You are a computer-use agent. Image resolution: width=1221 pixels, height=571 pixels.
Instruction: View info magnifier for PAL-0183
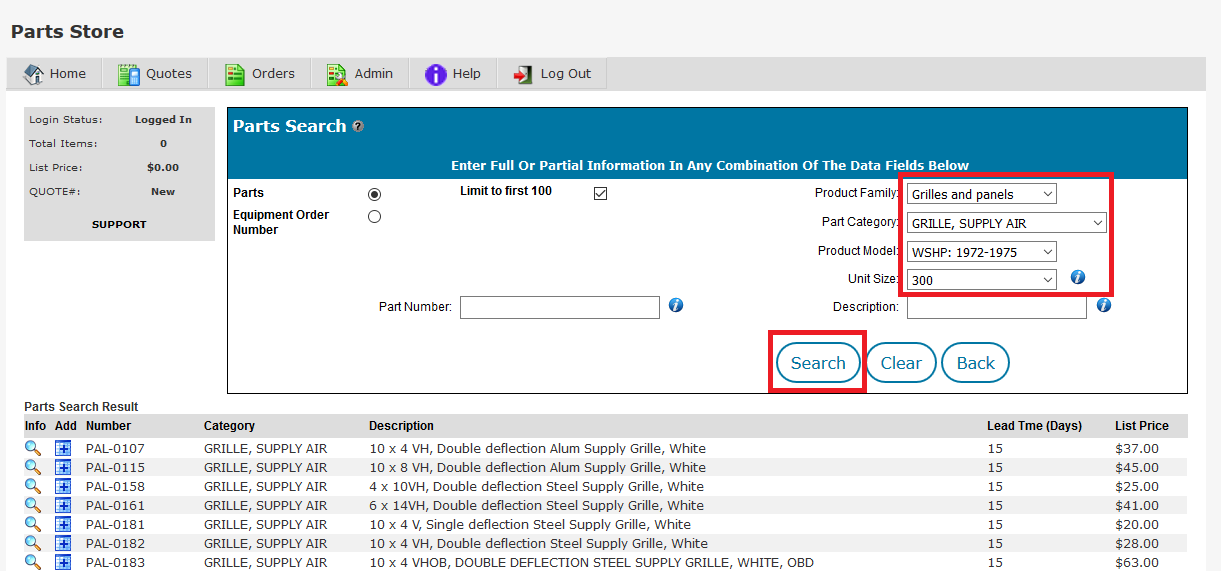point(33,562)
